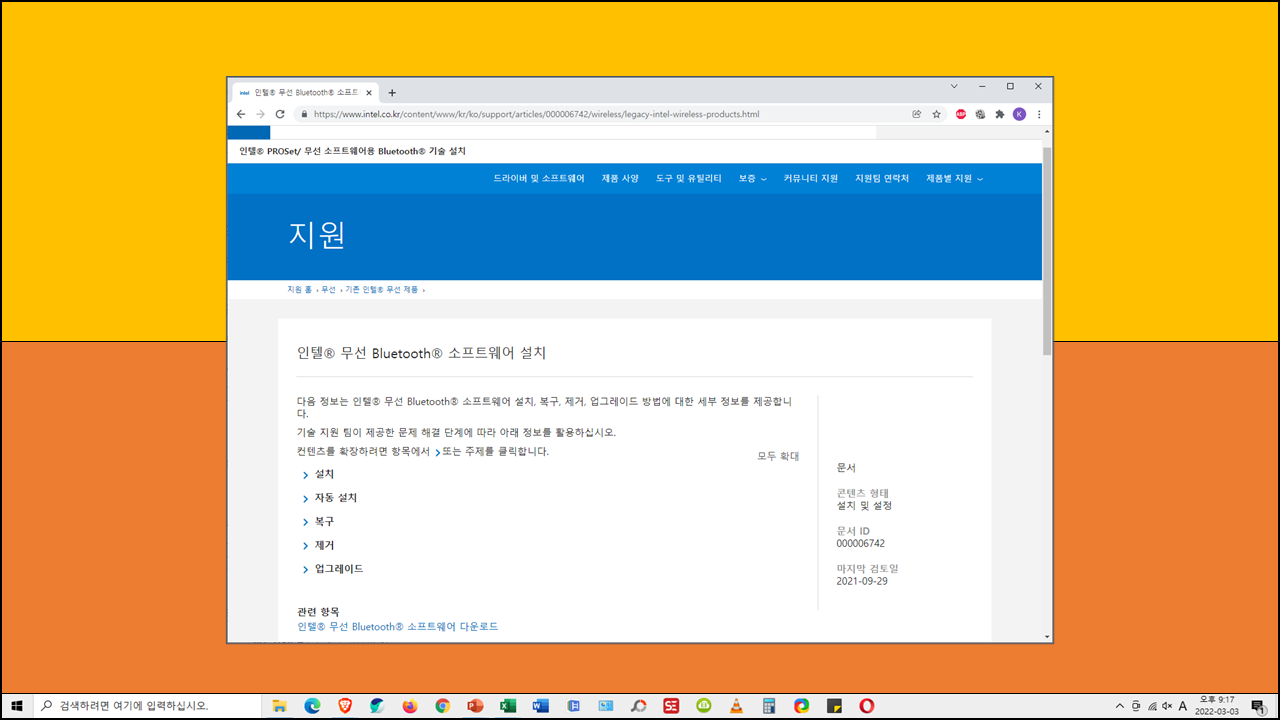
Task: Launch Opera from the taskbar
Action: point(867,706)
